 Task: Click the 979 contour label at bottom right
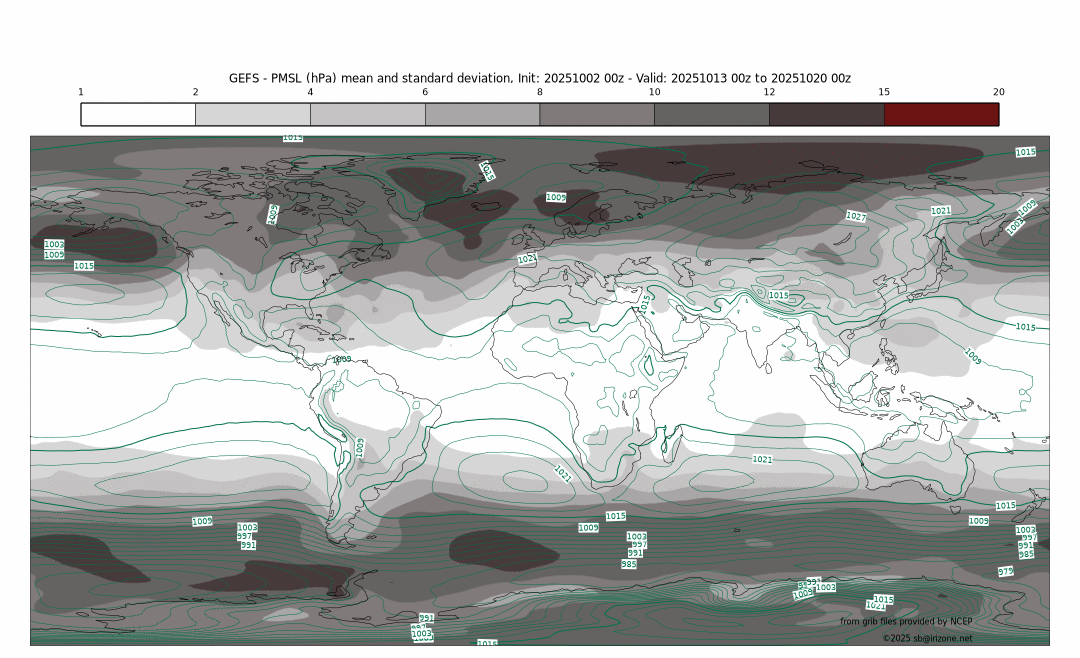1005,571
